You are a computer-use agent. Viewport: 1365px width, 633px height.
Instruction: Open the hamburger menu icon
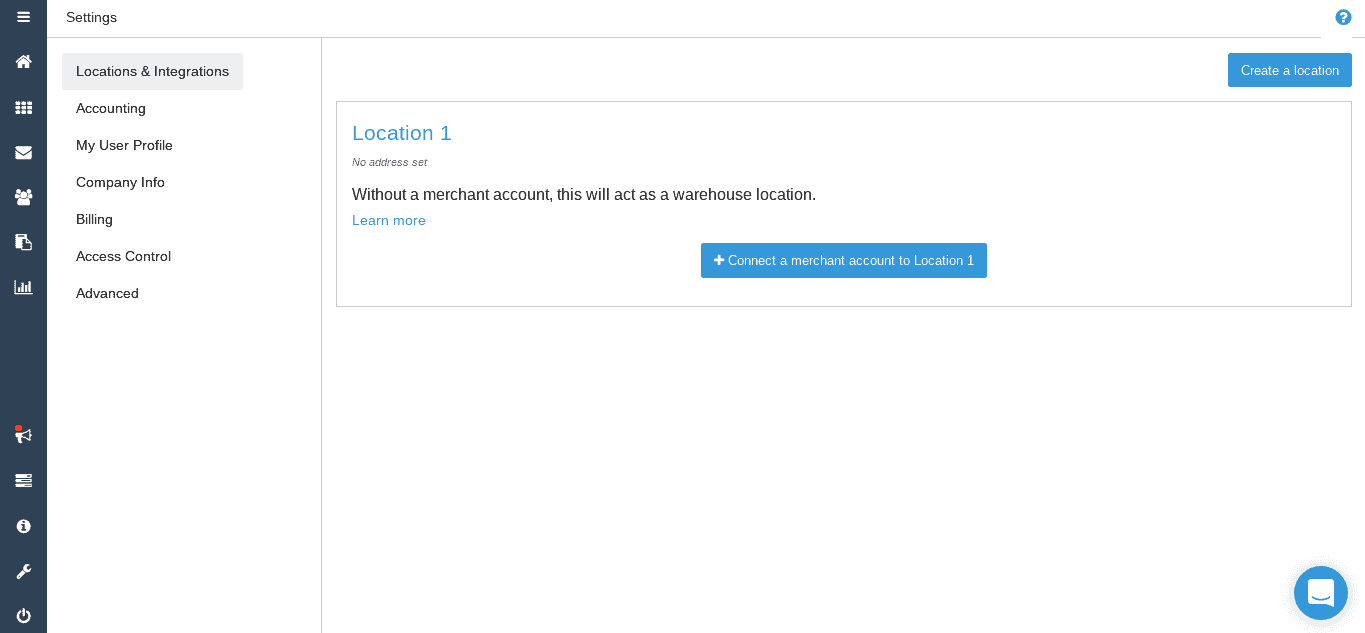(x=23, y=17)
